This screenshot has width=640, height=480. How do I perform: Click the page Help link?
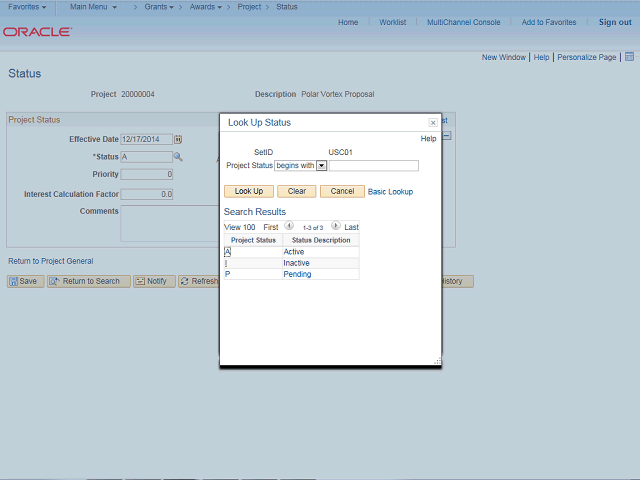coord(541,57)
